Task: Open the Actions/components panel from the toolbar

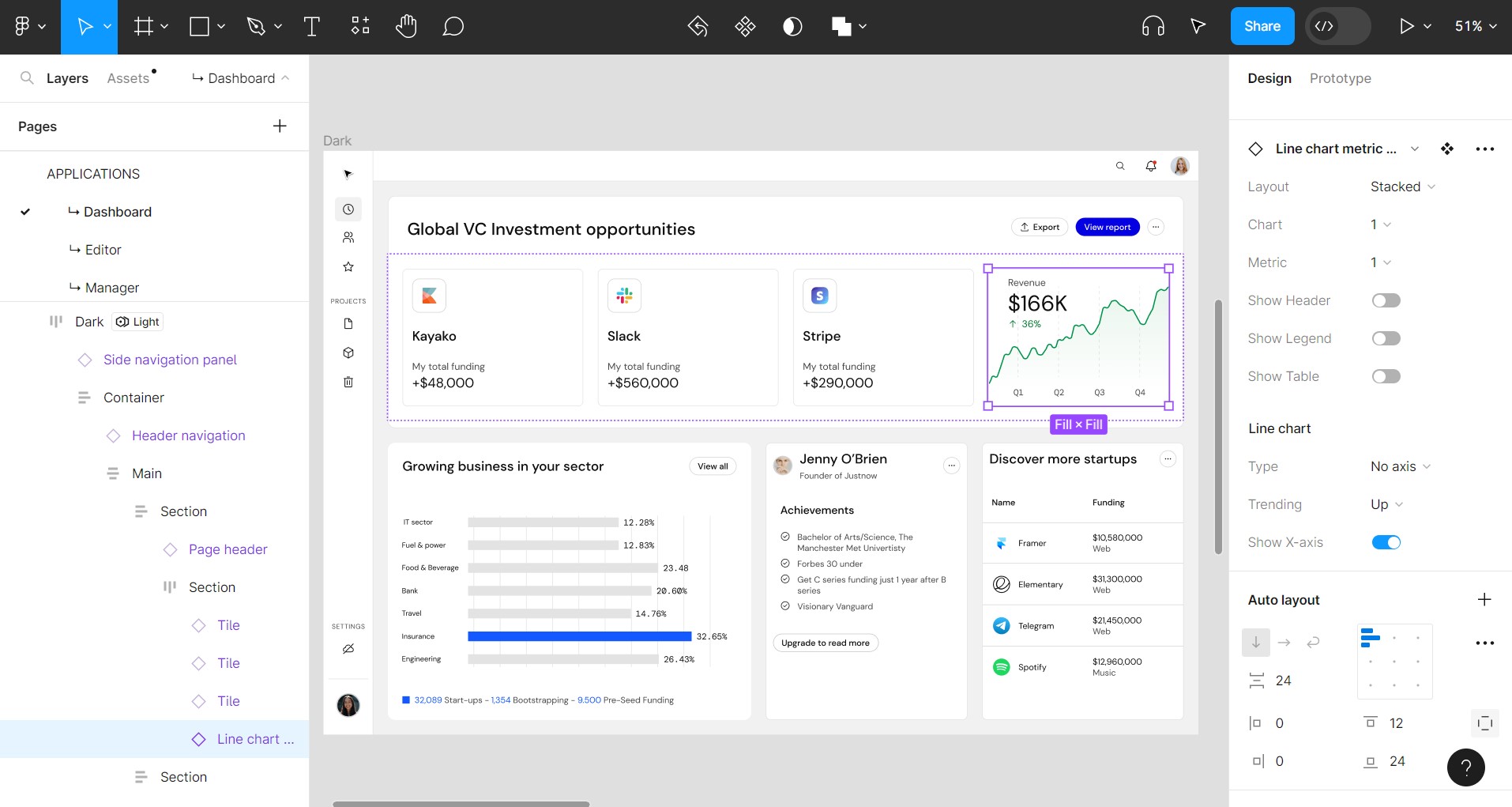Action: click(x=359, y=26)
